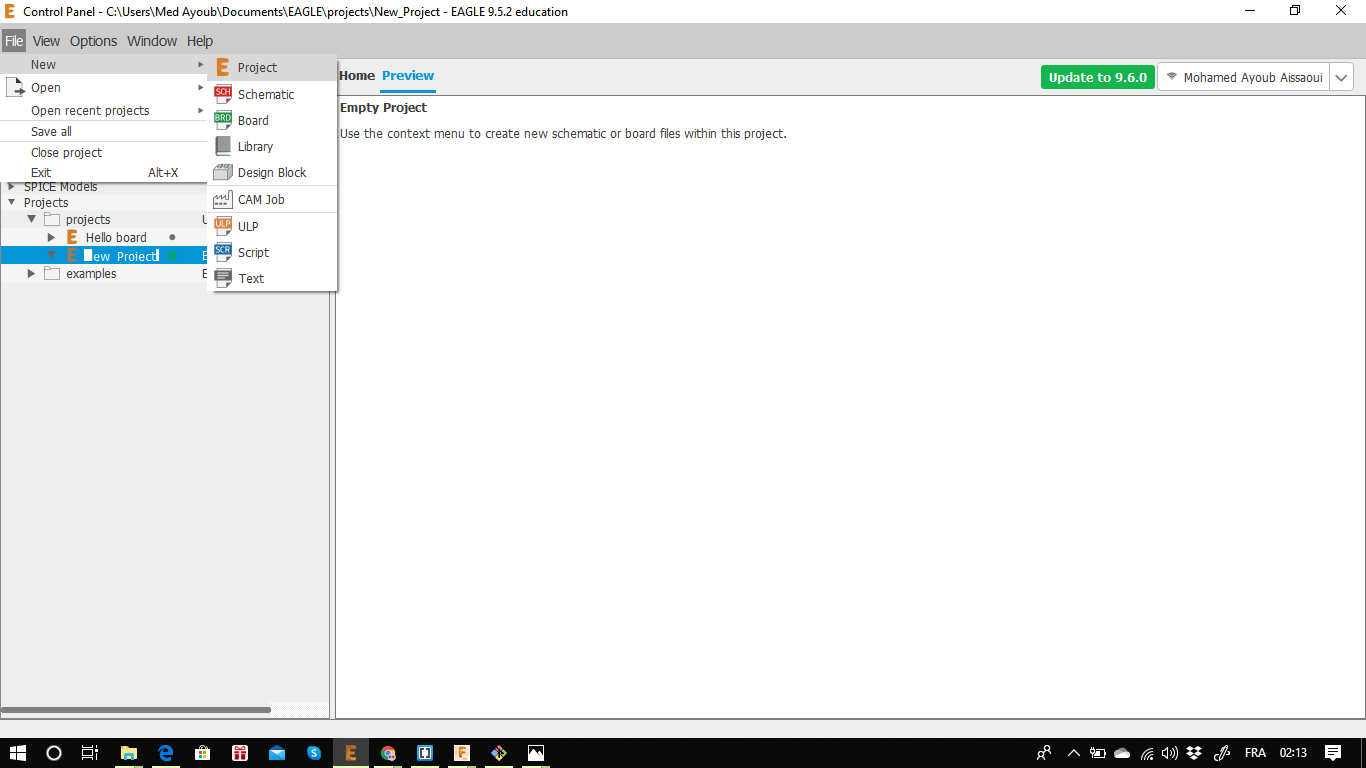
Task: Open Microsoft Edge from the taskbar
Action: pyautogui.click(x=166, y=753)
